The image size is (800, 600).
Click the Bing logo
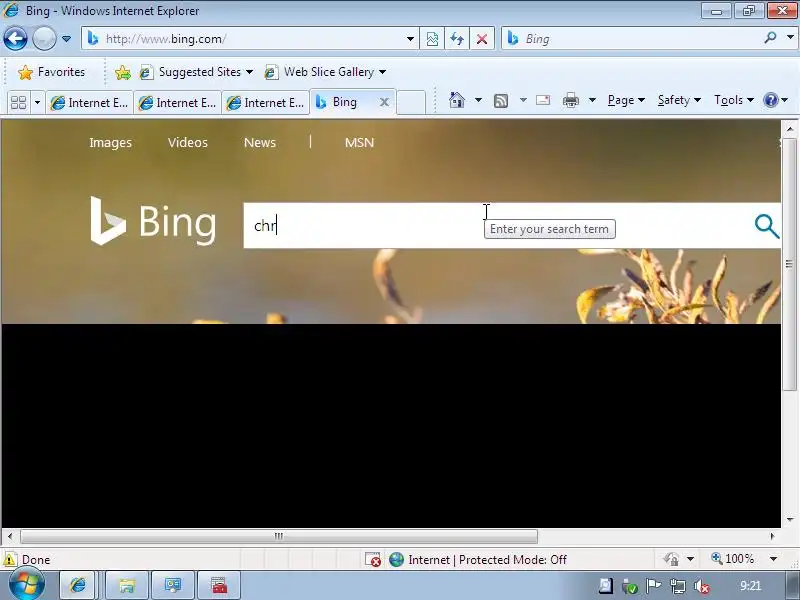point(153,221)
